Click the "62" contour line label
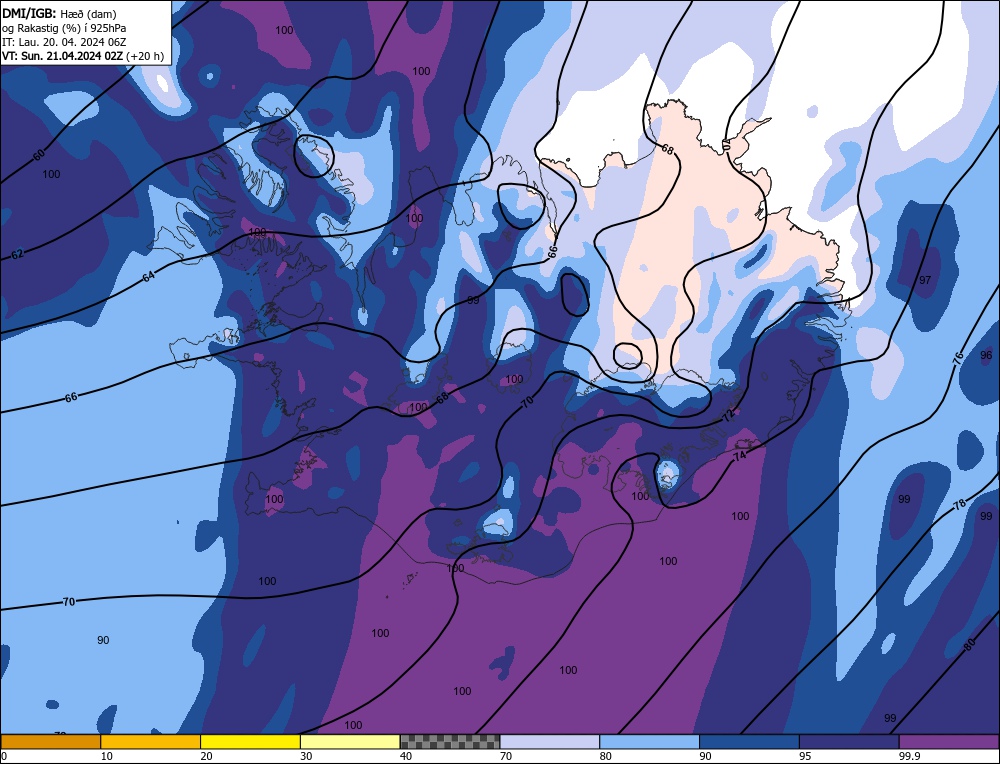1000x764 pixels. pyautogui.click(x=18, y=254)
